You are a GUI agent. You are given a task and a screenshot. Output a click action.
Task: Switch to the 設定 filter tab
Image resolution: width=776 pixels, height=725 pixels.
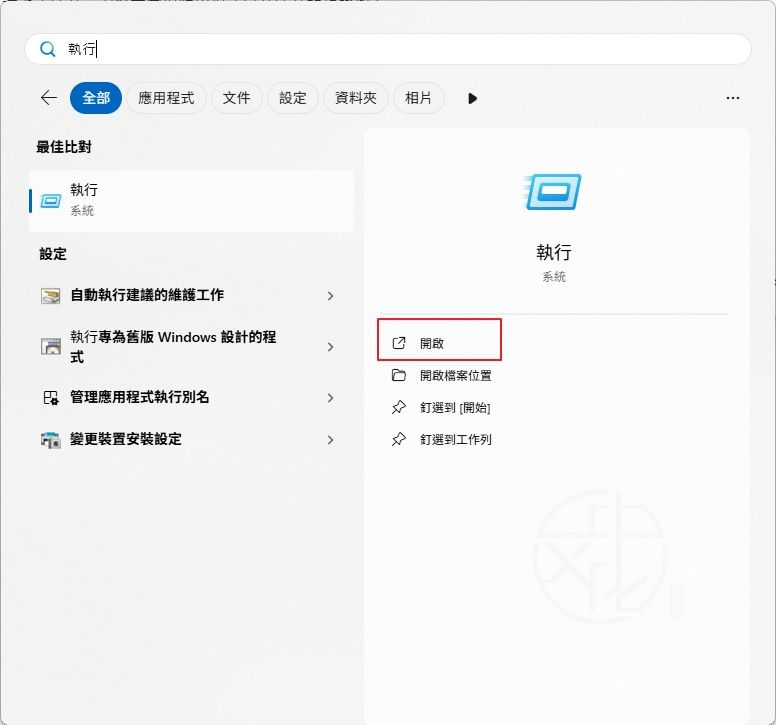click(292, 98)
